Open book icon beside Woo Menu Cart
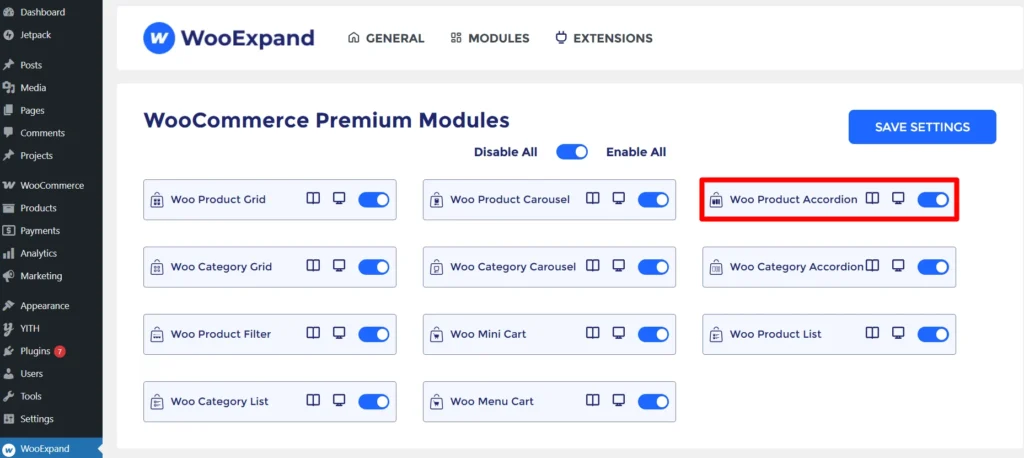Screen dimensions: 1024x458 pyautogui.click(x=593, y=400)
